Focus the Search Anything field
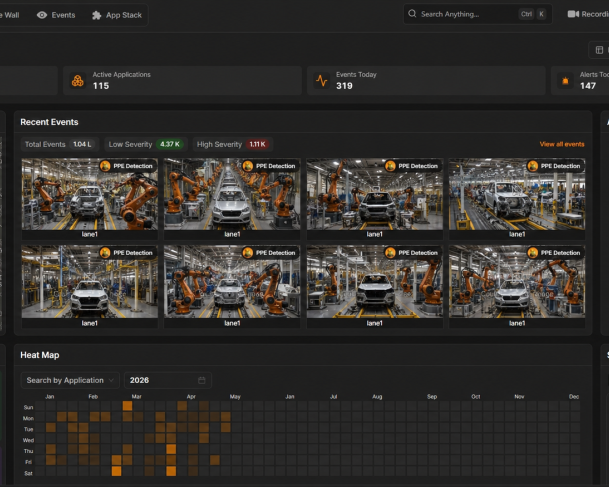This screenshot has height=487, width=609. tap(477, 14)
